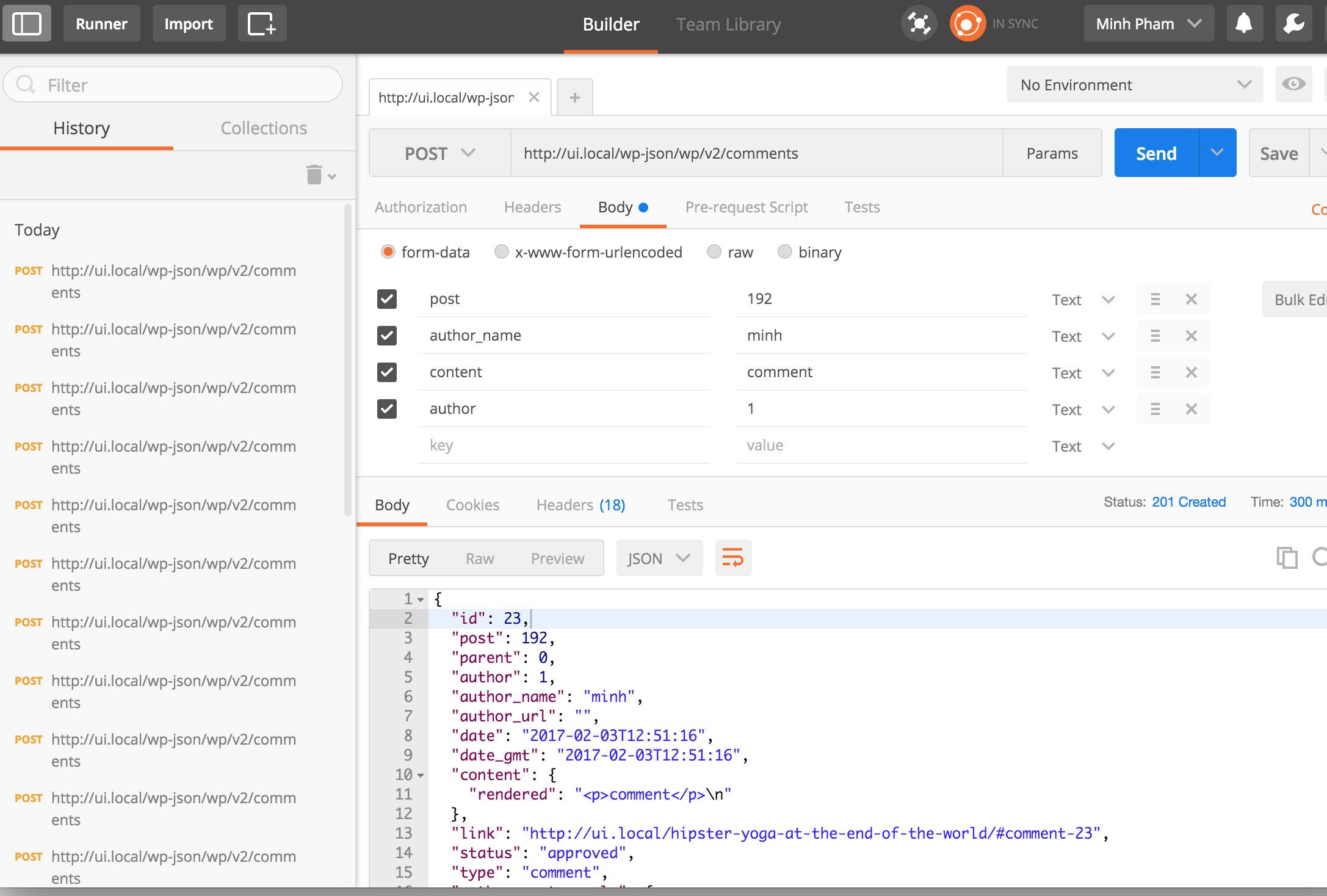The width and height of the screenshot is (1327, 896).
Task: Switch to the Collections tab
Action: click(x=264, y=128)
